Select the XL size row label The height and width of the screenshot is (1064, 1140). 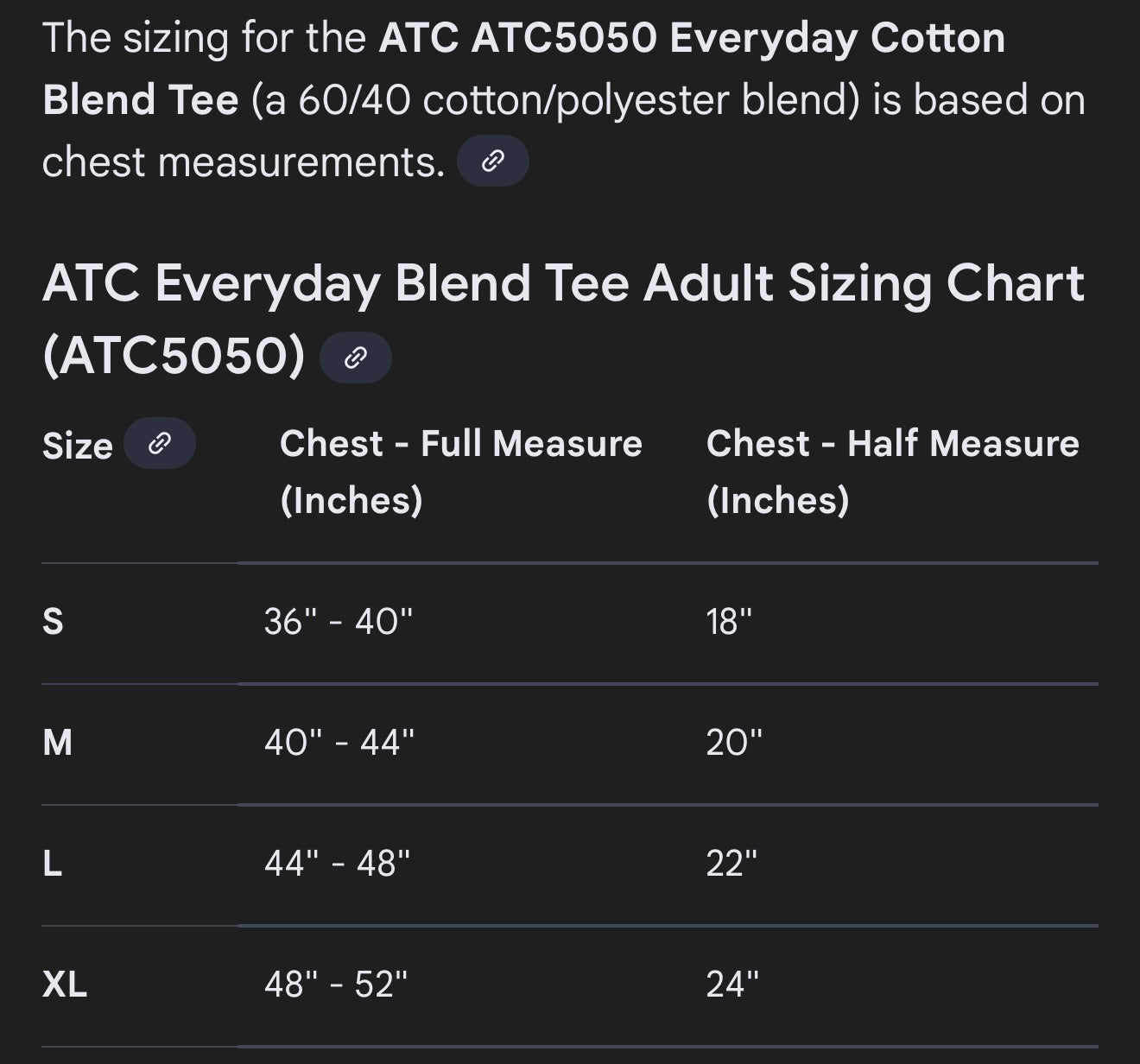coord(65,984)
